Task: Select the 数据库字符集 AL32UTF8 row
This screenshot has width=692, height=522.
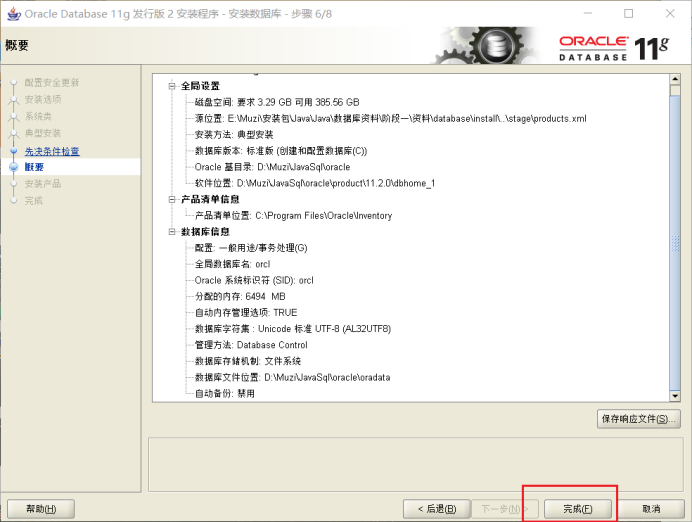Action: coord(293,329)
